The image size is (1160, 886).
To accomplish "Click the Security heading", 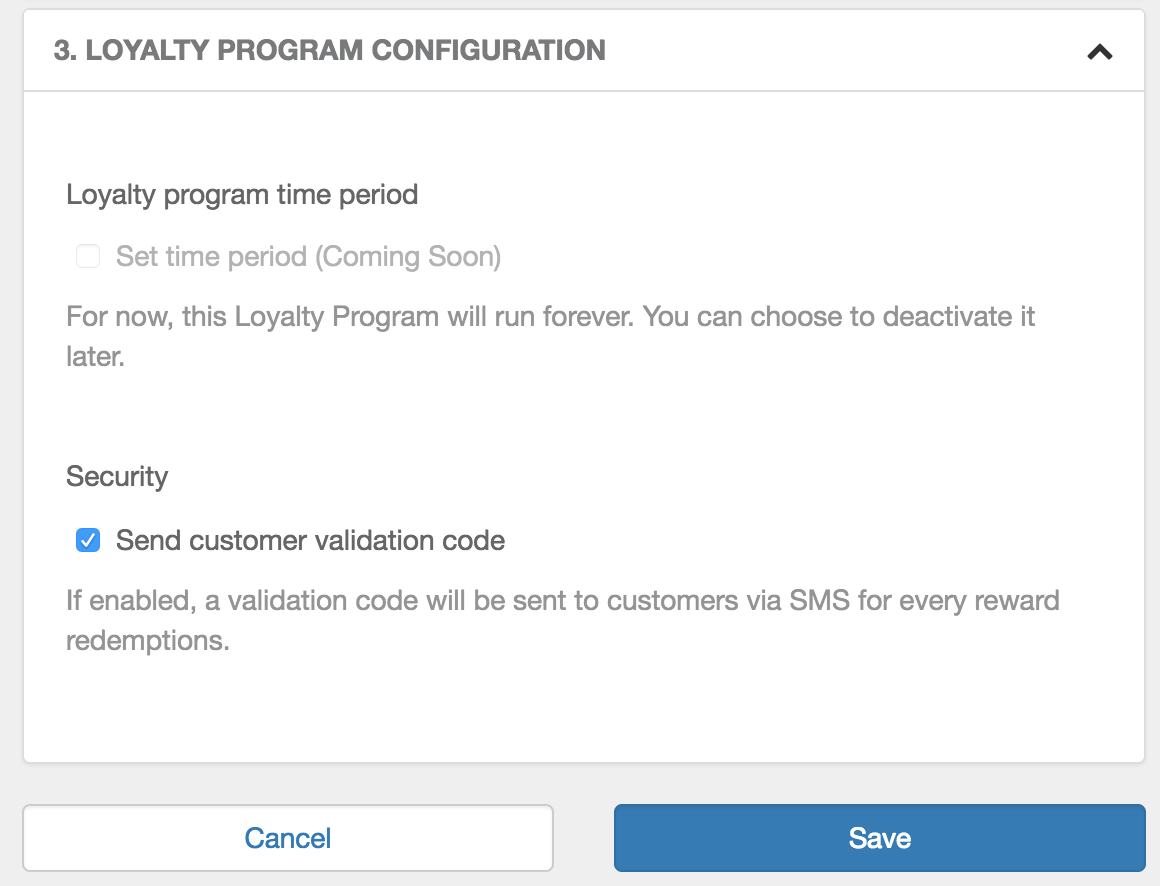I will (117, 476).
